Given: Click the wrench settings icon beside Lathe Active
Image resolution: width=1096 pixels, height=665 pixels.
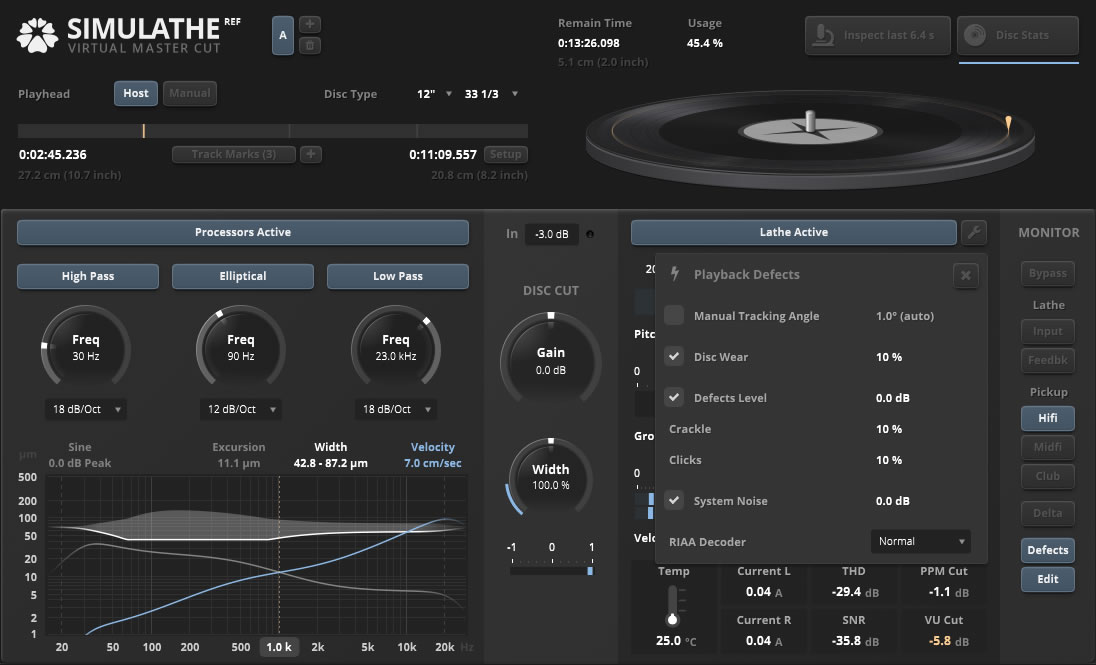Looking at the screenshot, I should pos(973,233).
